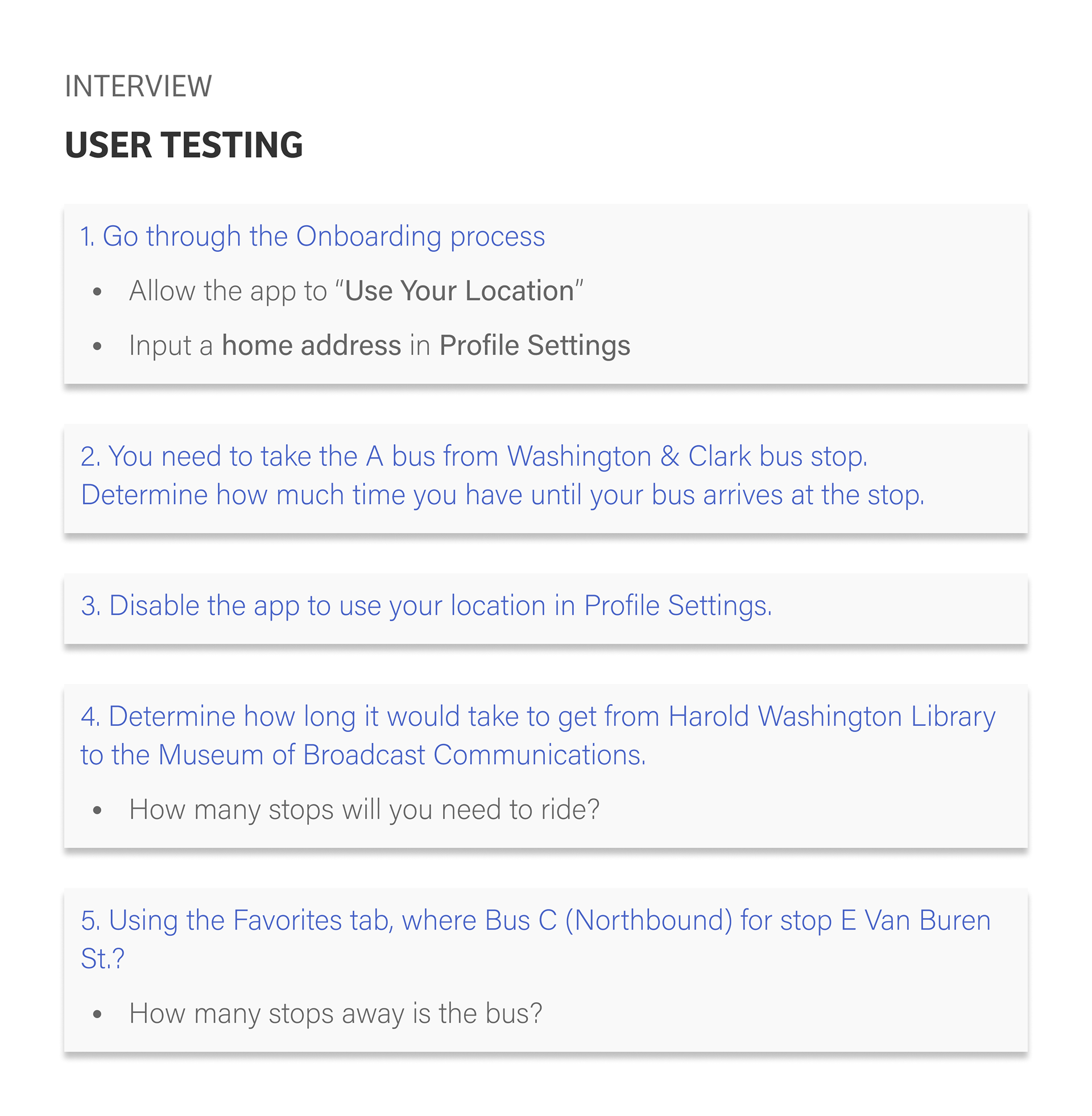Click the 'Use Your Location' bullet text

(x=356, y=291)
